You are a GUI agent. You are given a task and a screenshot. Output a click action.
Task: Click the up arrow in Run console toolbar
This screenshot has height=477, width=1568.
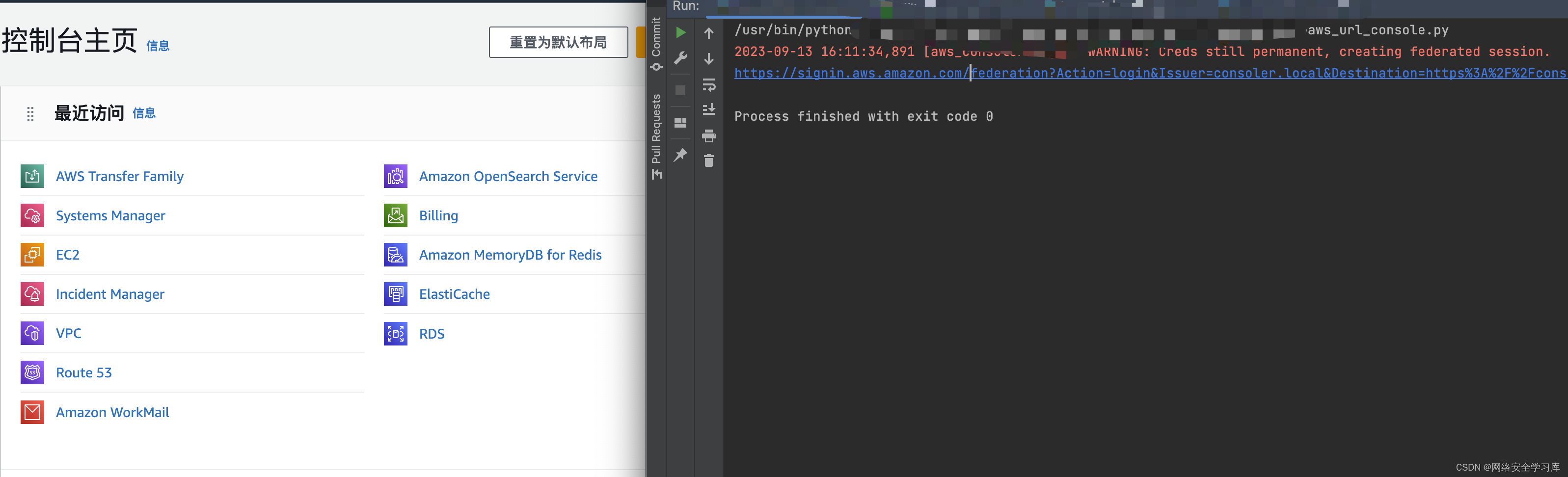click(708, 33)
